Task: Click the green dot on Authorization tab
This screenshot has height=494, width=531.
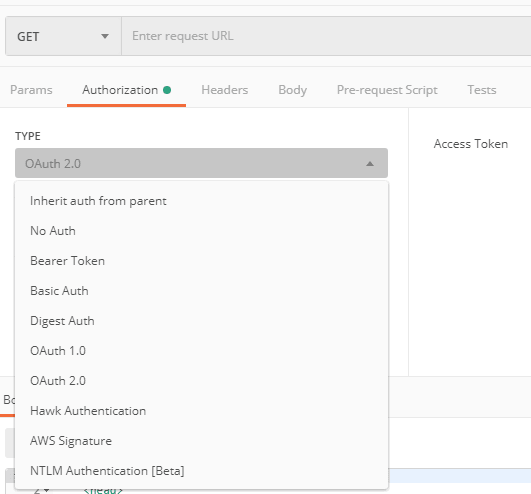Action: tap(167, 90)
